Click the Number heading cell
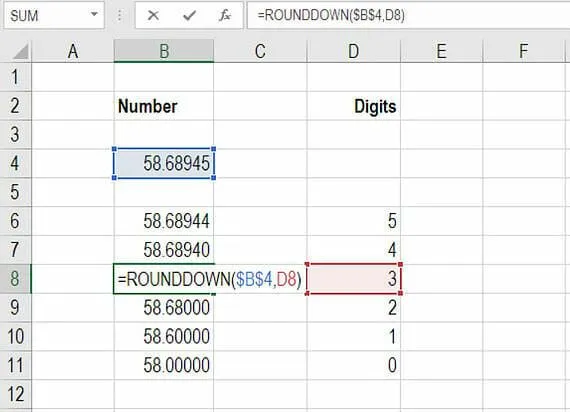570x412 pixels. click(x=164, y=106)
